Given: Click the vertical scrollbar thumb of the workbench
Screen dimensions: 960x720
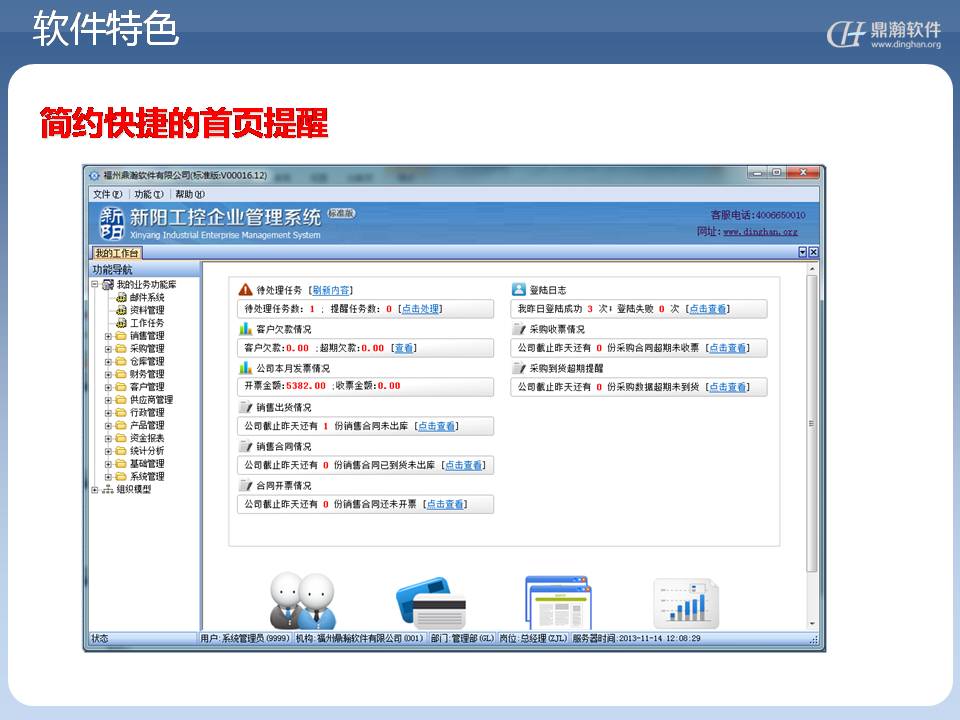Looking at the screenshot, I should (812, 424).
